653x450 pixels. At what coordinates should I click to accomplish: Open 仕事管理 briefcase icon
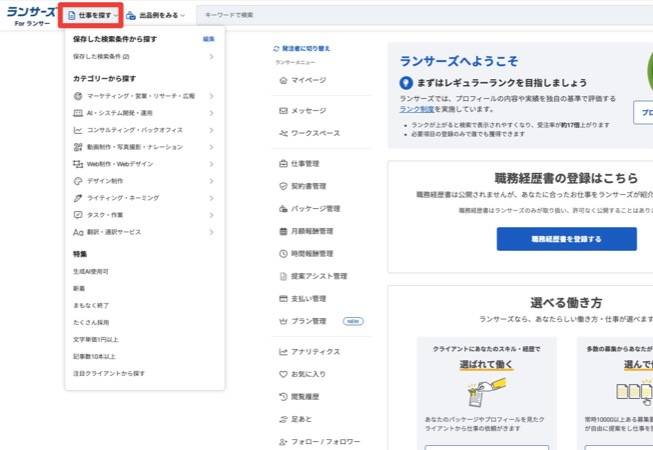[x=283, y=164]
